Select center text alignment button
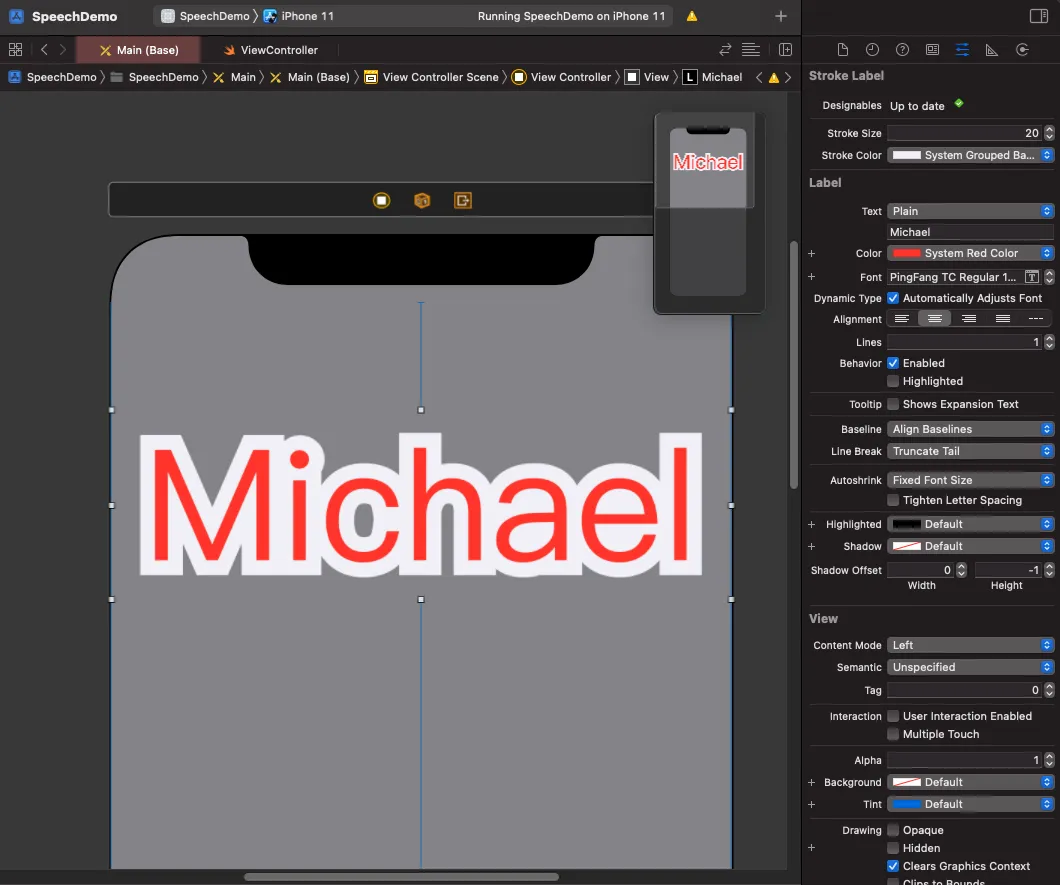 935,319
